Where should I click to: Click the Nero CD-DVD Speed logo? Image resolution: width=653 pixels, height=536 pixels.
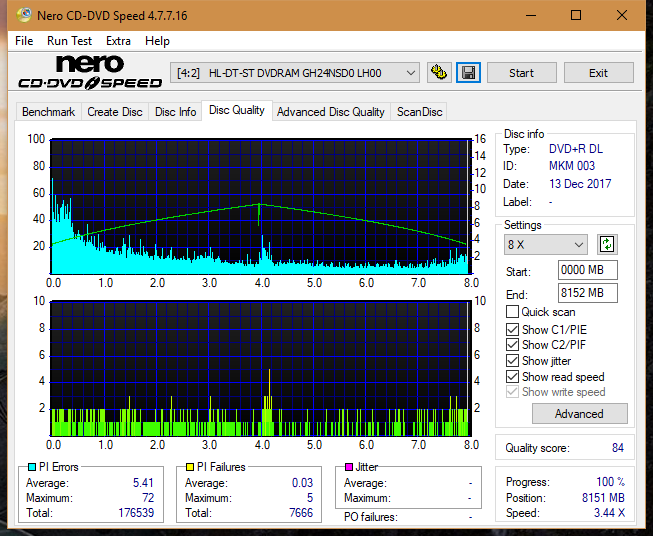point(90,72)
